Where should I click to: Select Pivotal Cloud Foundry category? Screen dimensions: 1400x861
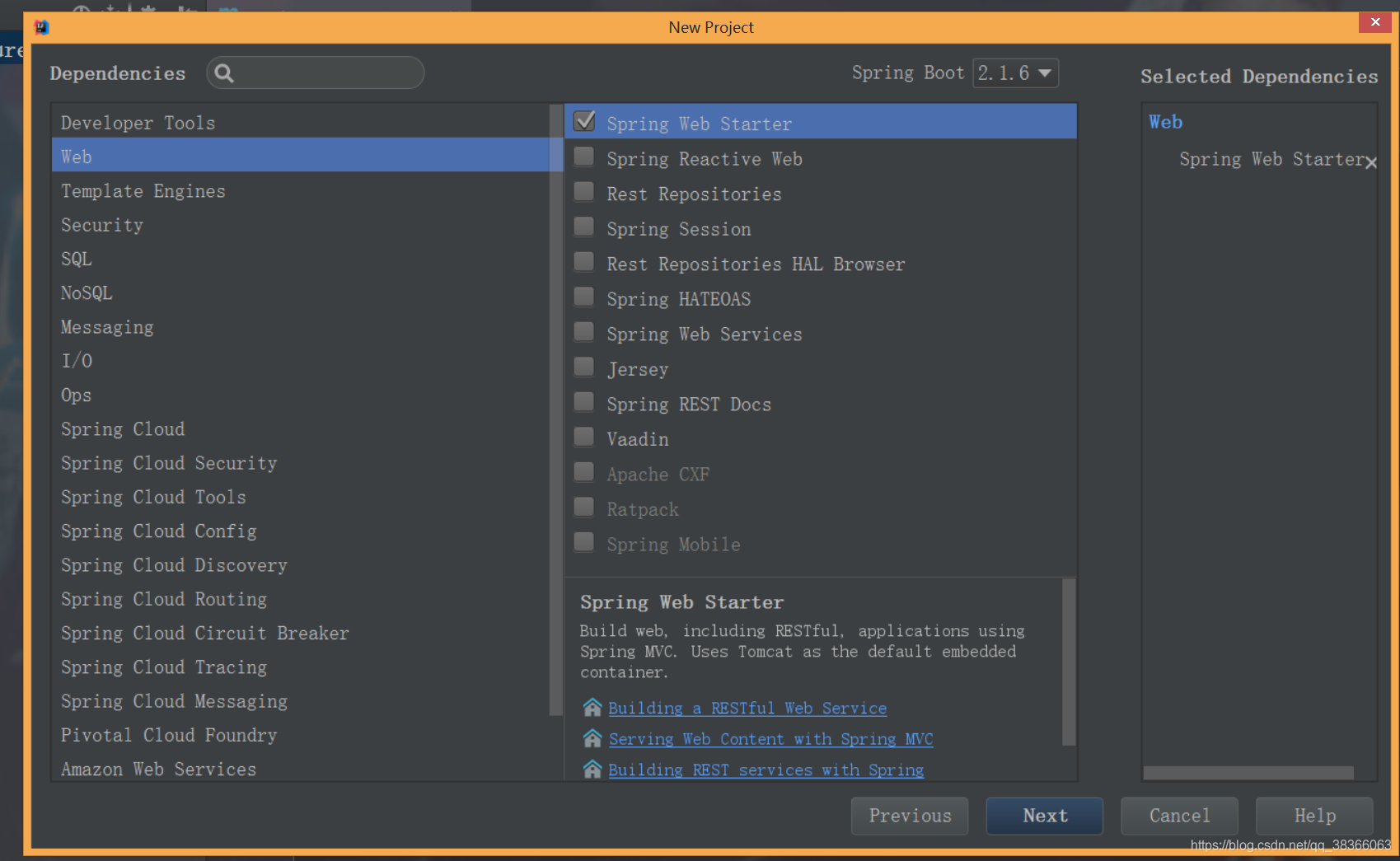300,736
